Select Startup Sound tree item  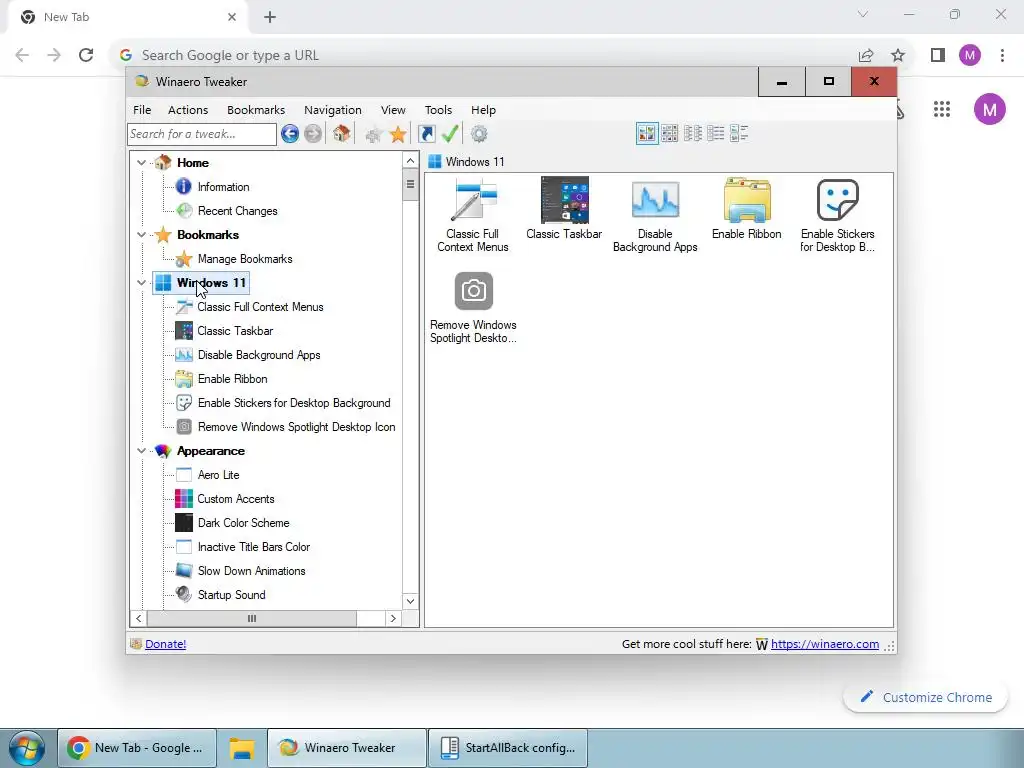[x=231, y=595]
